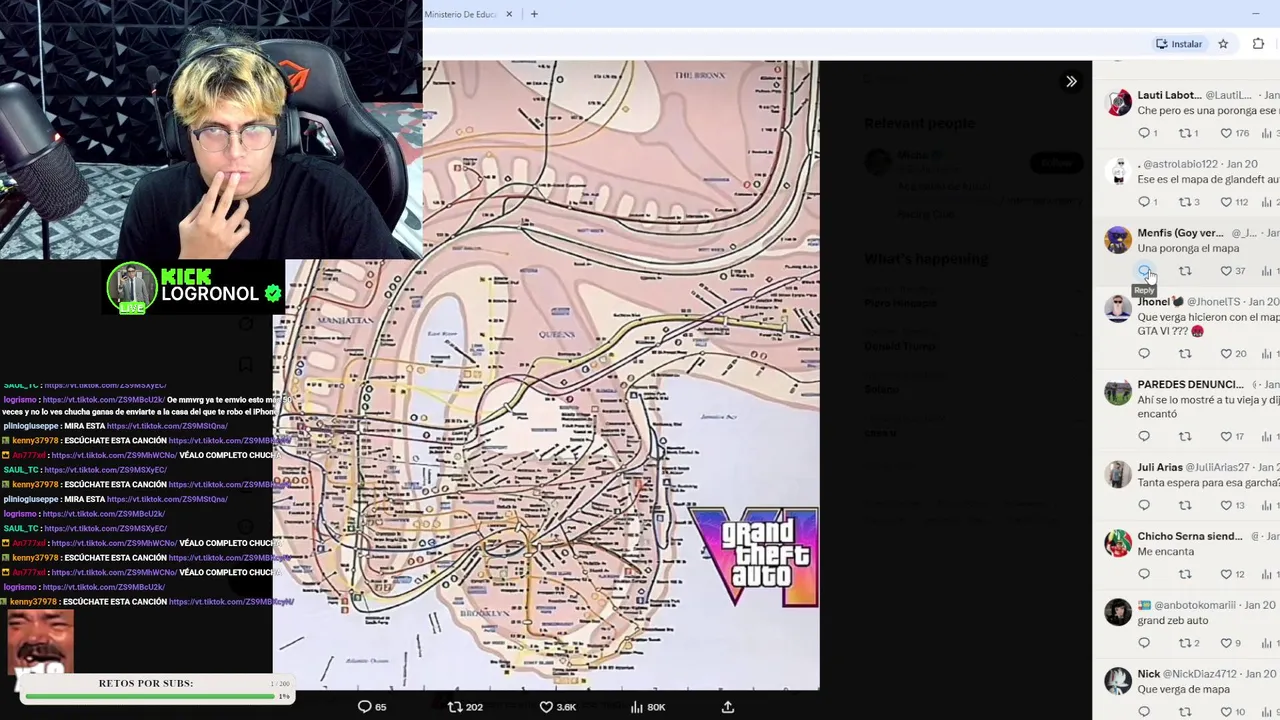
Task: Open a new browser tab
Action: (534, 14)
